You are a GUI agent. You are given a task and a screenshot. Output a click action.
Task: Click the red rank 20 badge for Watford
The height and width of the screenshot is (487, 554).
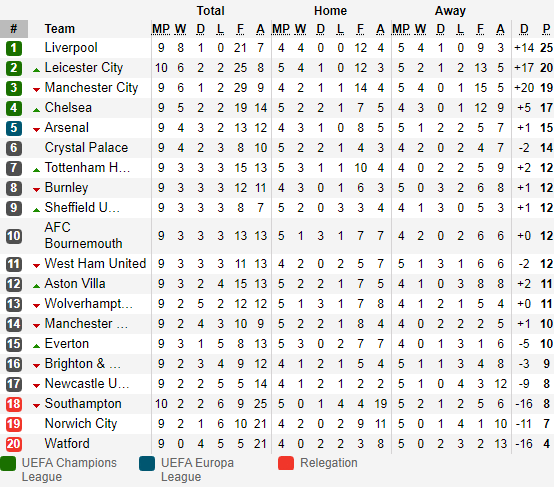point(14,444)
